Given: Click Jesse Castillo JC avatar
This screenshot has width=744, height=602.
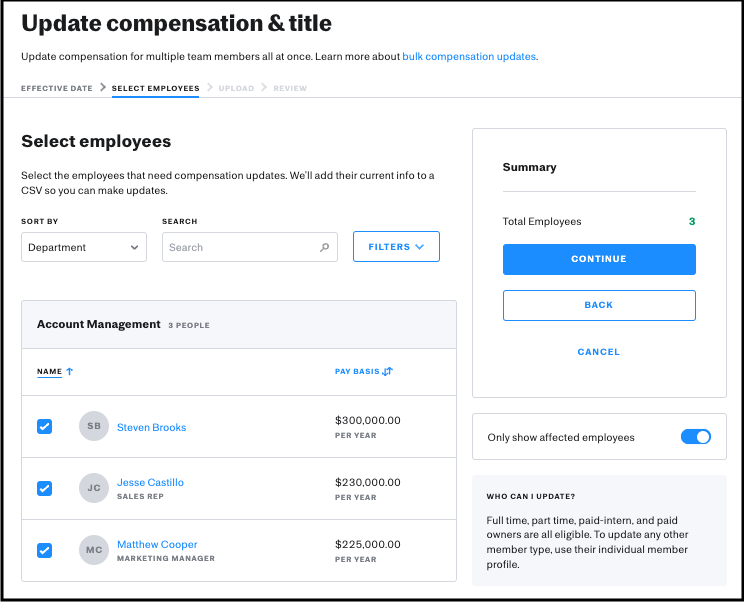Looking at the screenshot, I should point(93,488).
